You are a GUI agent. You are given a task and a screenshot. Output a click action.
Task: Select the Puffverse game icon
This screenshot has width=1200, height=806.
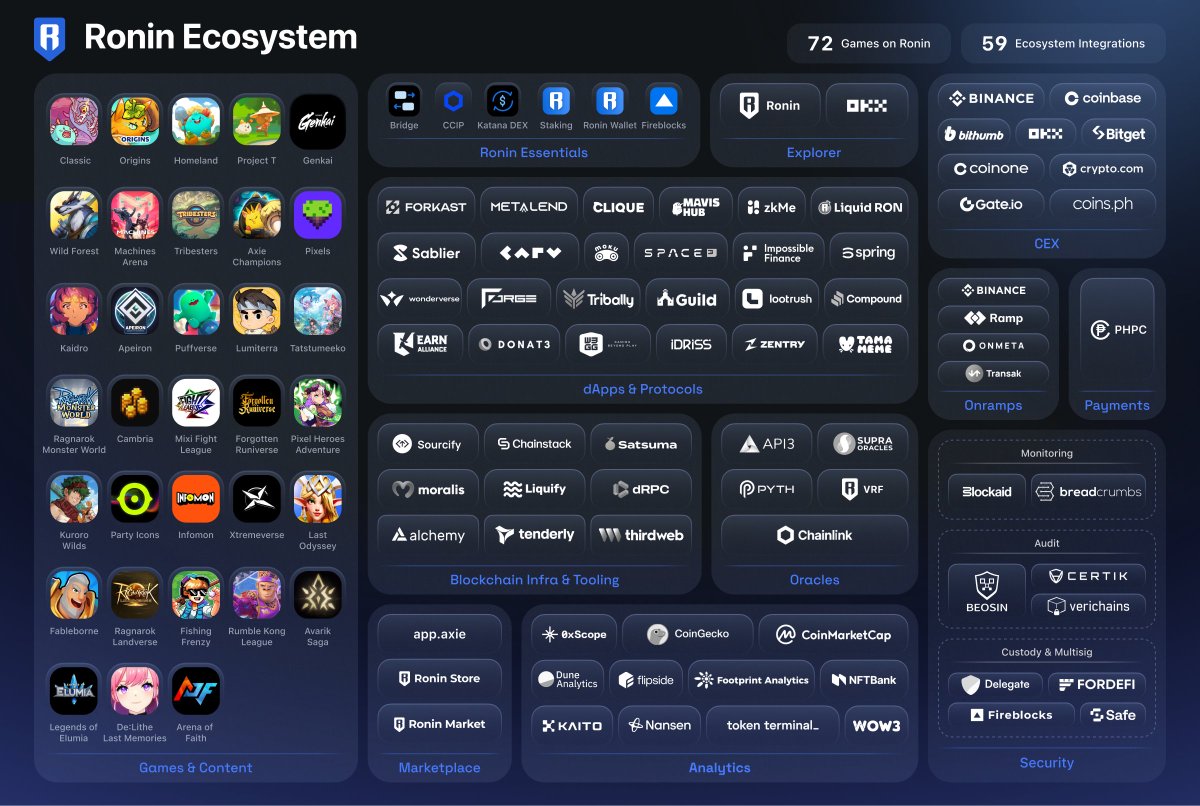(x=196, y=310)
